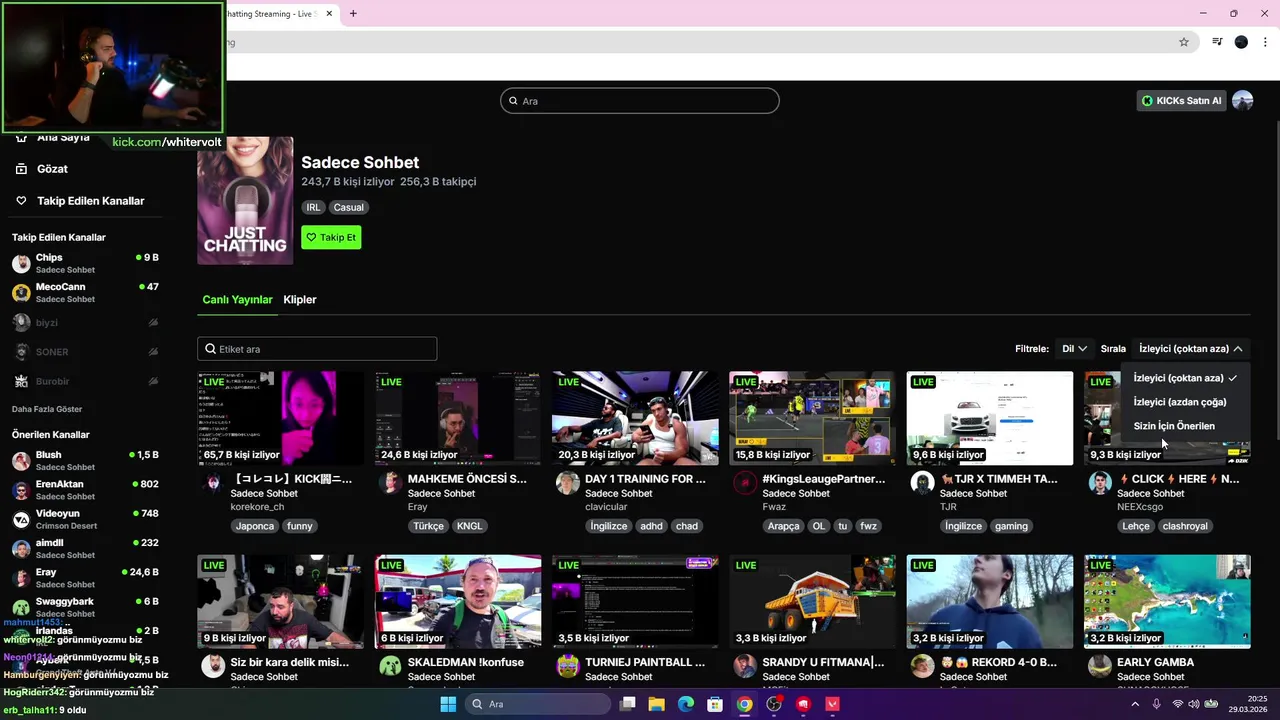This screenshot has height=720, width=1280.
Task: Open SKALEDMAN !konfuse stream thumbnail
Action: click(x=458, y=602)
